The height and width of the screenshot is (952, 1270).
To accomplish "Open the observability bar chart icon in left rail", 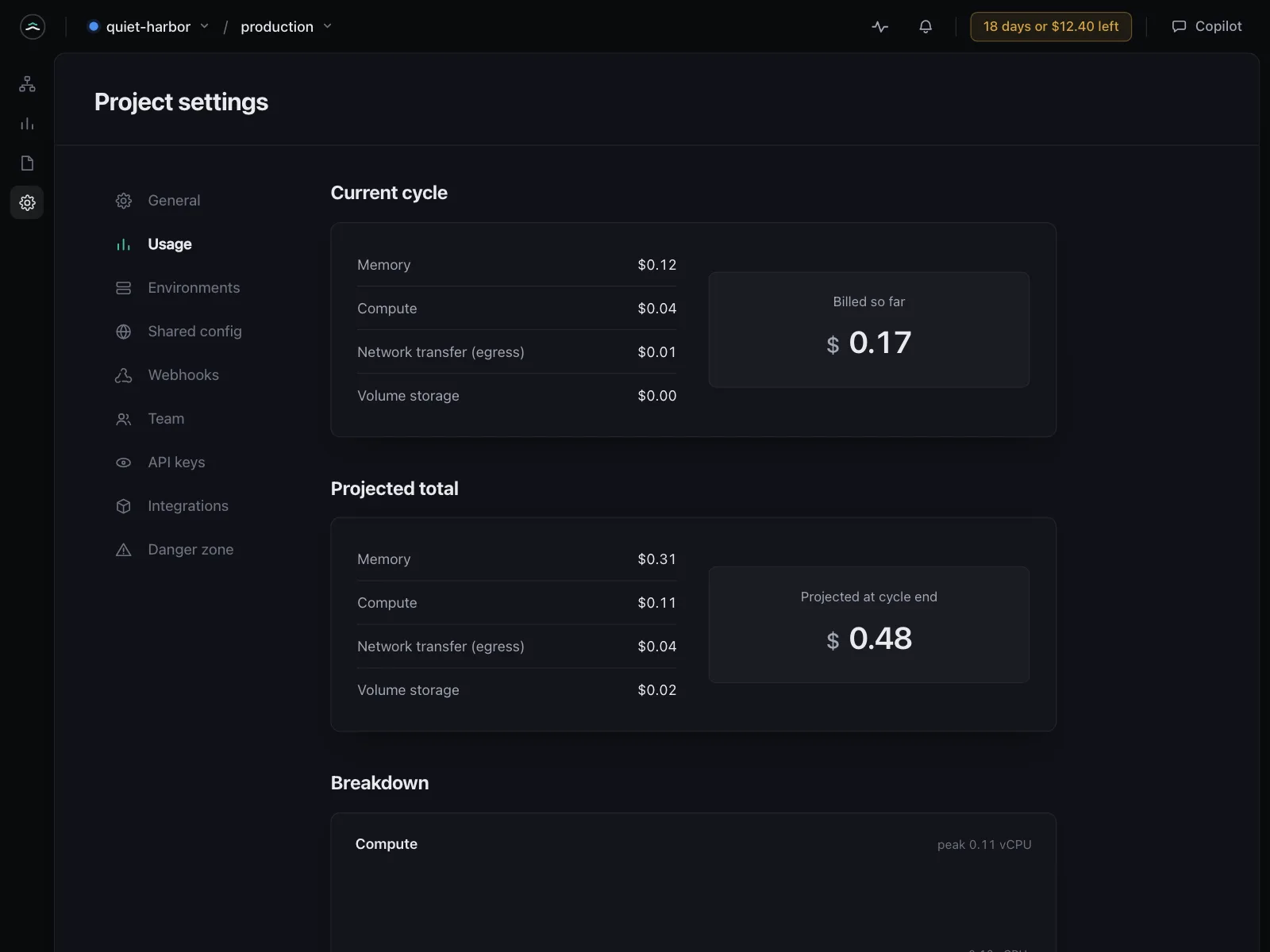I will [x=27, y=124].
